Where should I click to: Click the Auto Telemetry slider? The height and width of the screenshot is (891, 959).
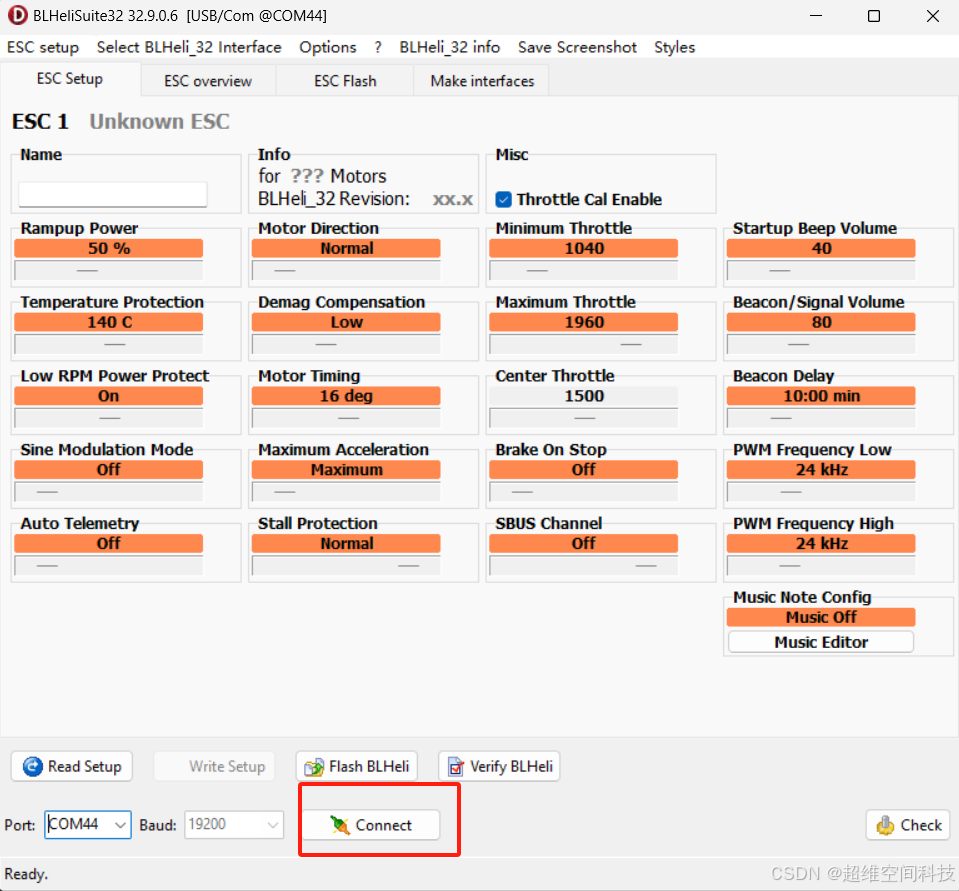click(x=108, y=566)
